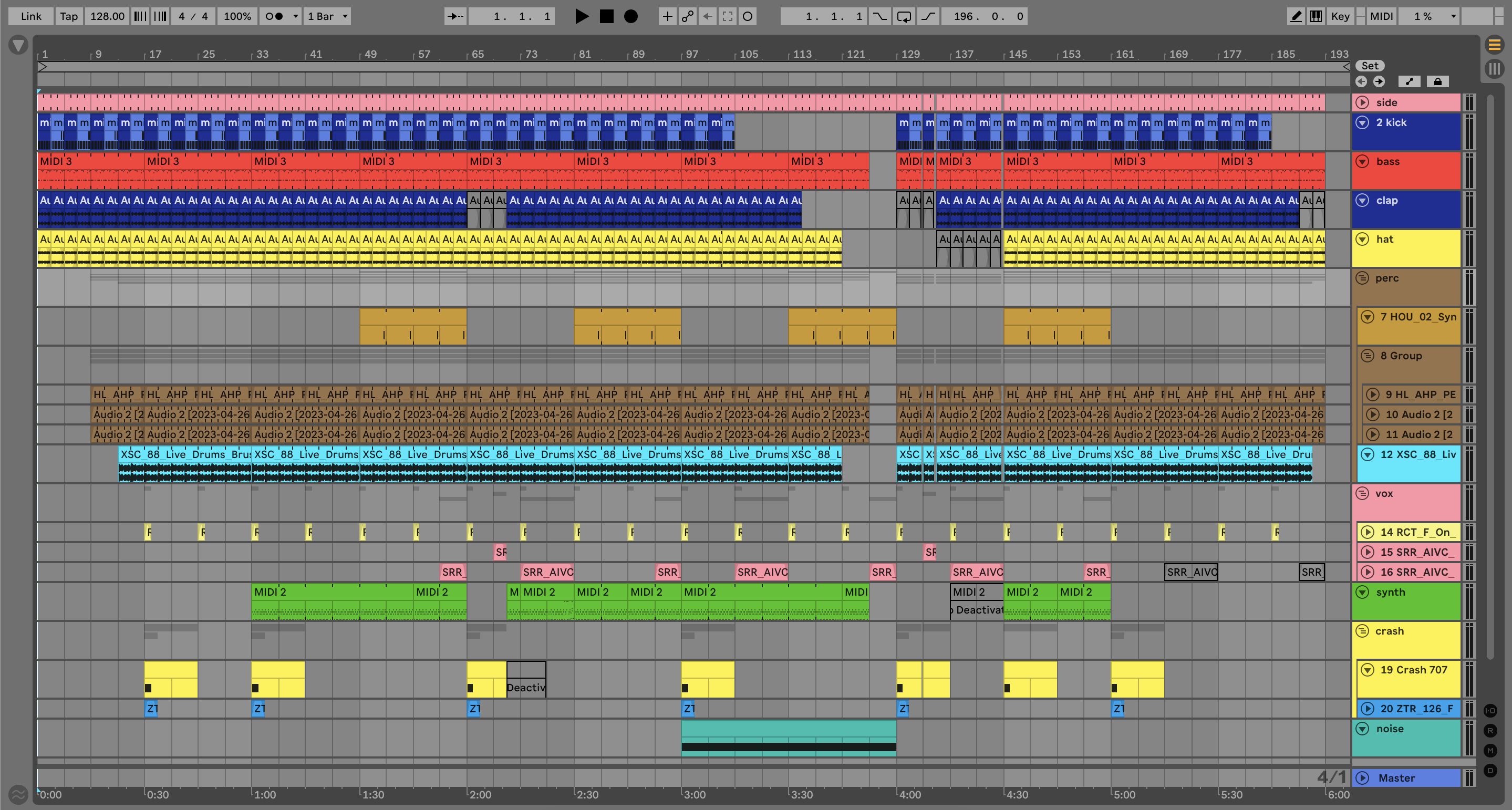This screenshot has height=810, width=1512.
Task: Toggle the Metronome button
Action: (x=274, y=16)
